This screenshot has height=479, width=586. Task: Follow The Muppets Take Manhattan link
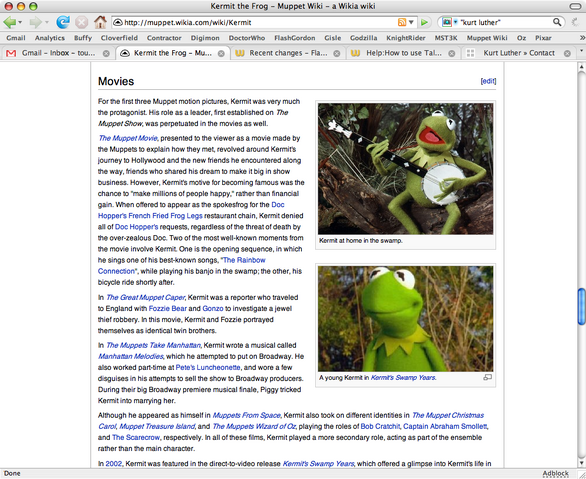pos(153,345)
